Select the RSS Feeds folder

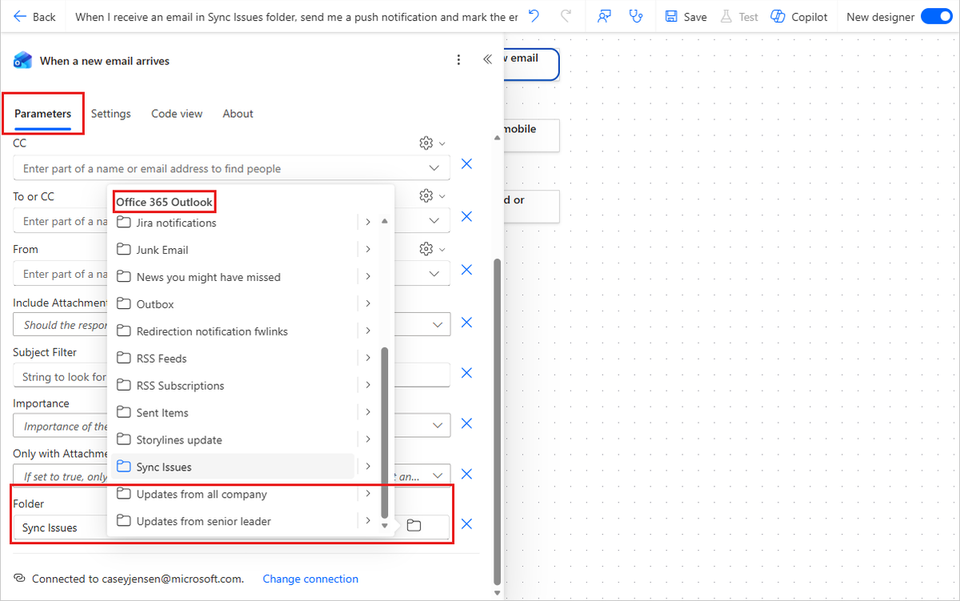click(x=235, y=359)
